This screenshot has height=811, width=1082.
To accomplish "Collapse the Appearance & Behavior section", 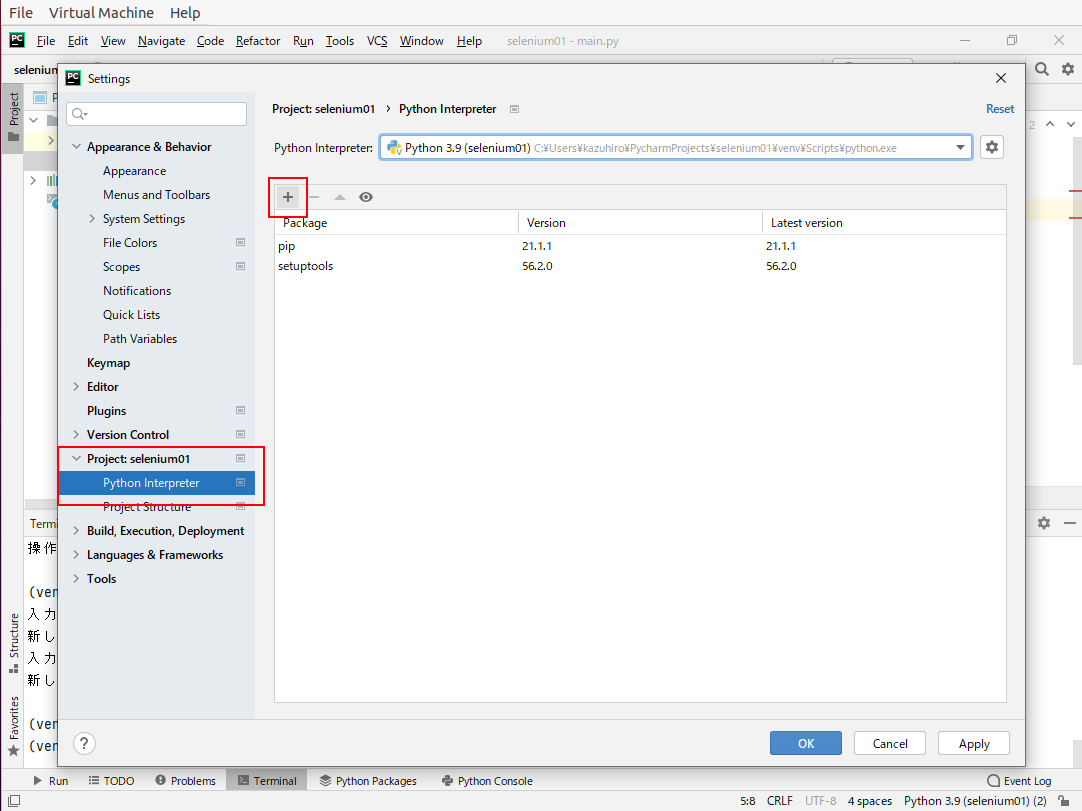I will (x=77, y=147).
